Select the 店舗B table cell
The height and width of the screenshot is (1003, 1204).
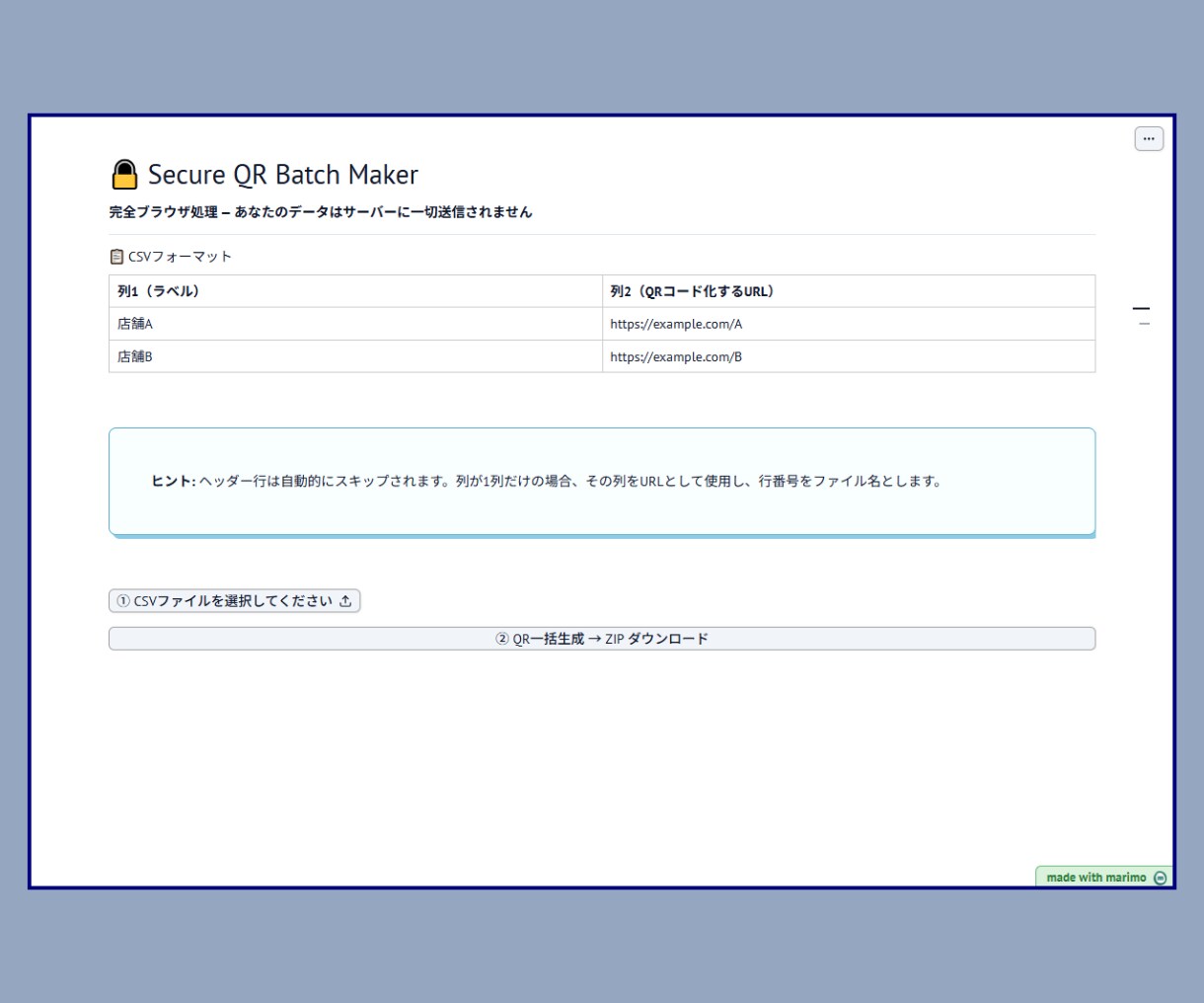pyautogui.click(x=355, y=356)
